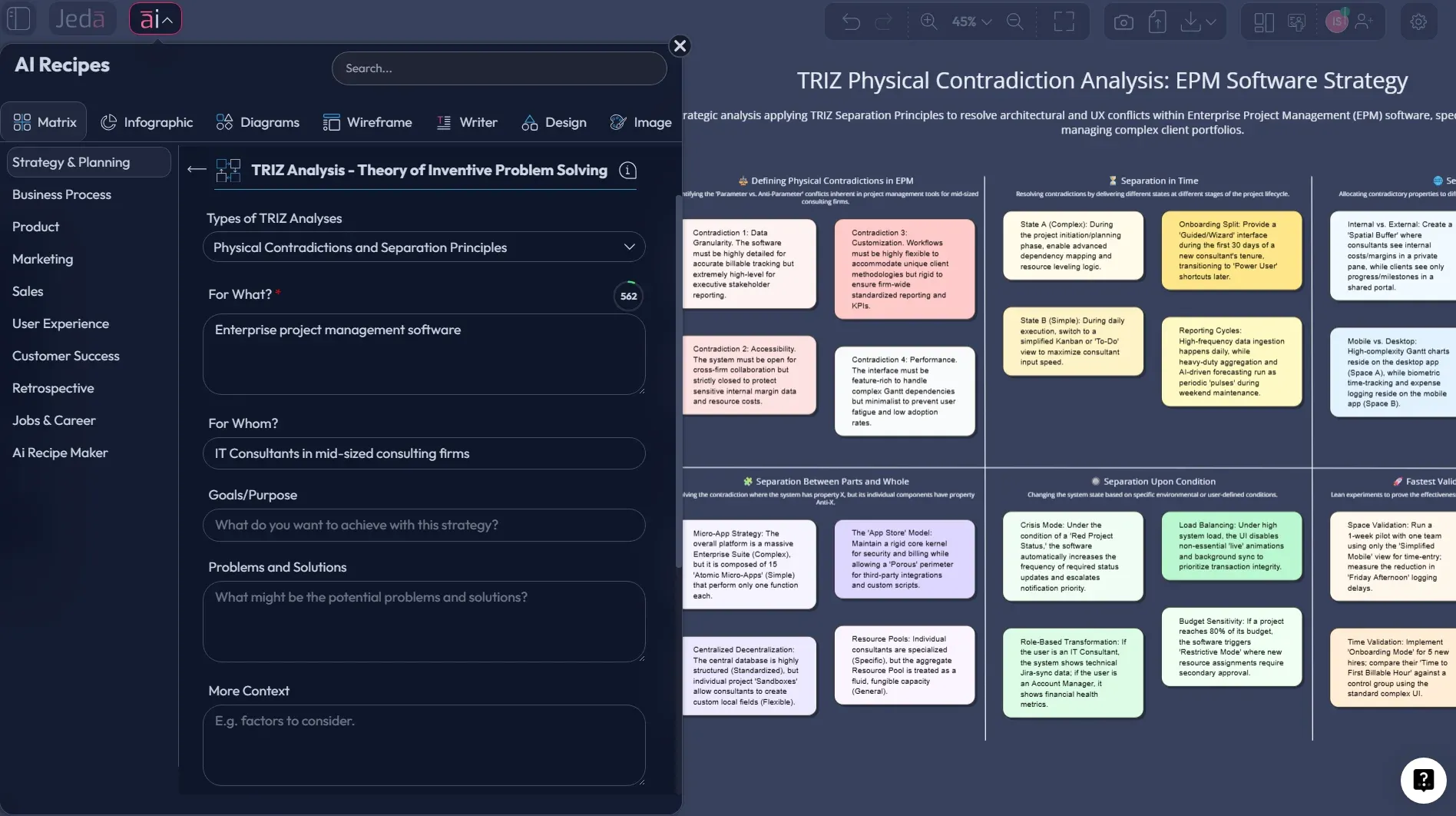Click the upload file icon

(x=1157, y=21)
